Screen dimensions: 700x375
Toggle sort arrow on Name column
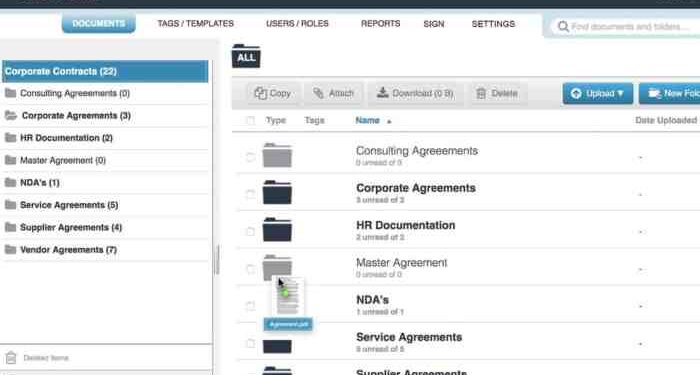pyautogui.click(x=389, y=121)
